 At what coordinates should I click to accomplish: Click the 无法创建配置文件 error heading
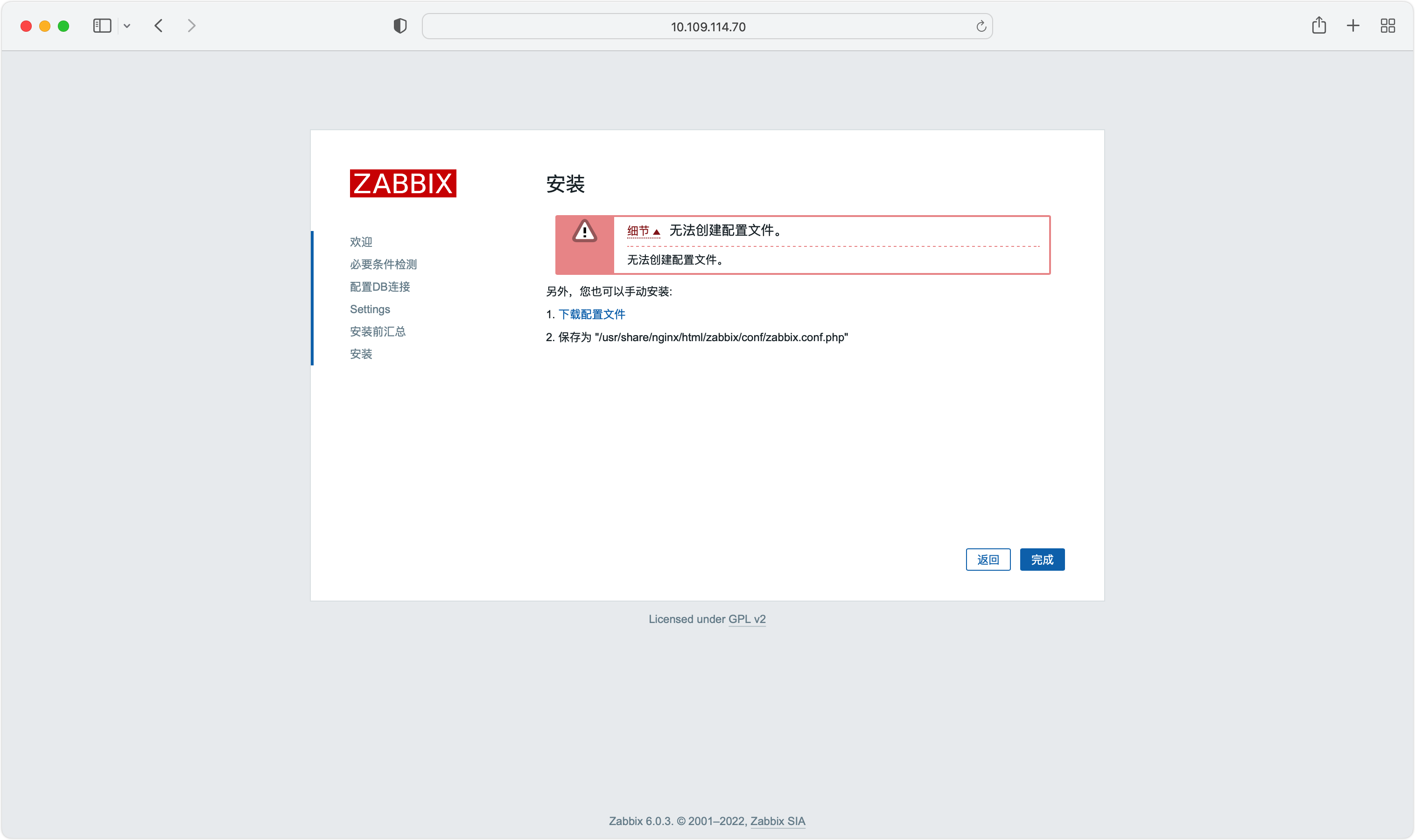click(x=726, y=231)
